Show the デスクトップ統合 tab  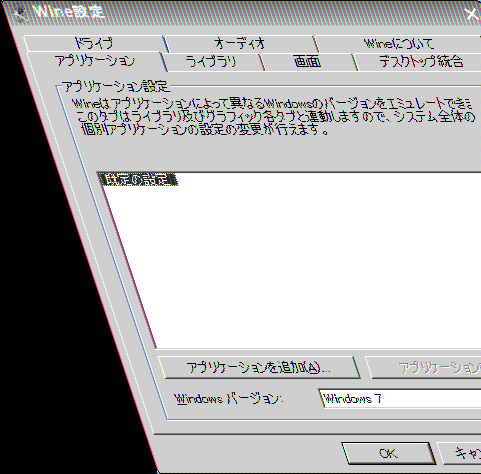[420, 62]
